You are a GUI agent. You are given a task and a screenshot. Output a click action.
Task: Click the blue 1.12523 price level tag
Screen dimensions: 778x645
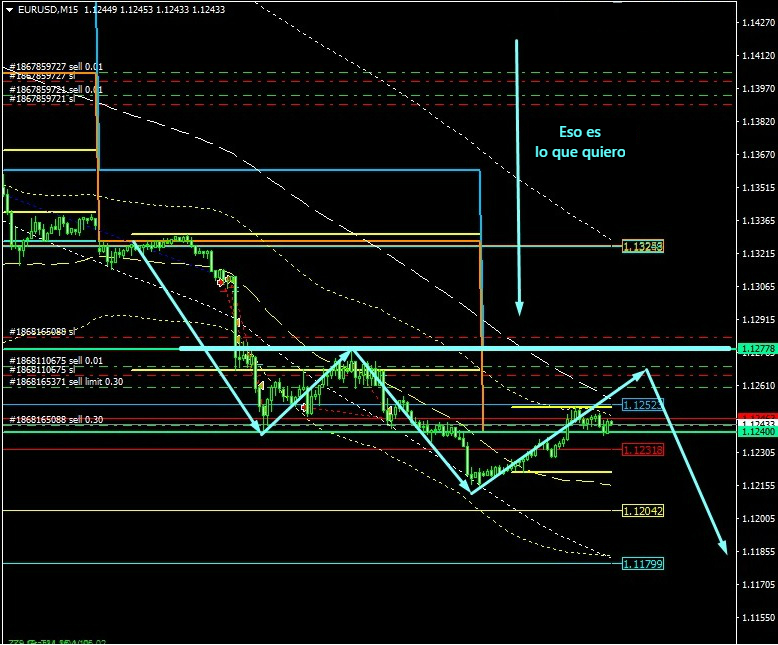click(x=642, y=405)
